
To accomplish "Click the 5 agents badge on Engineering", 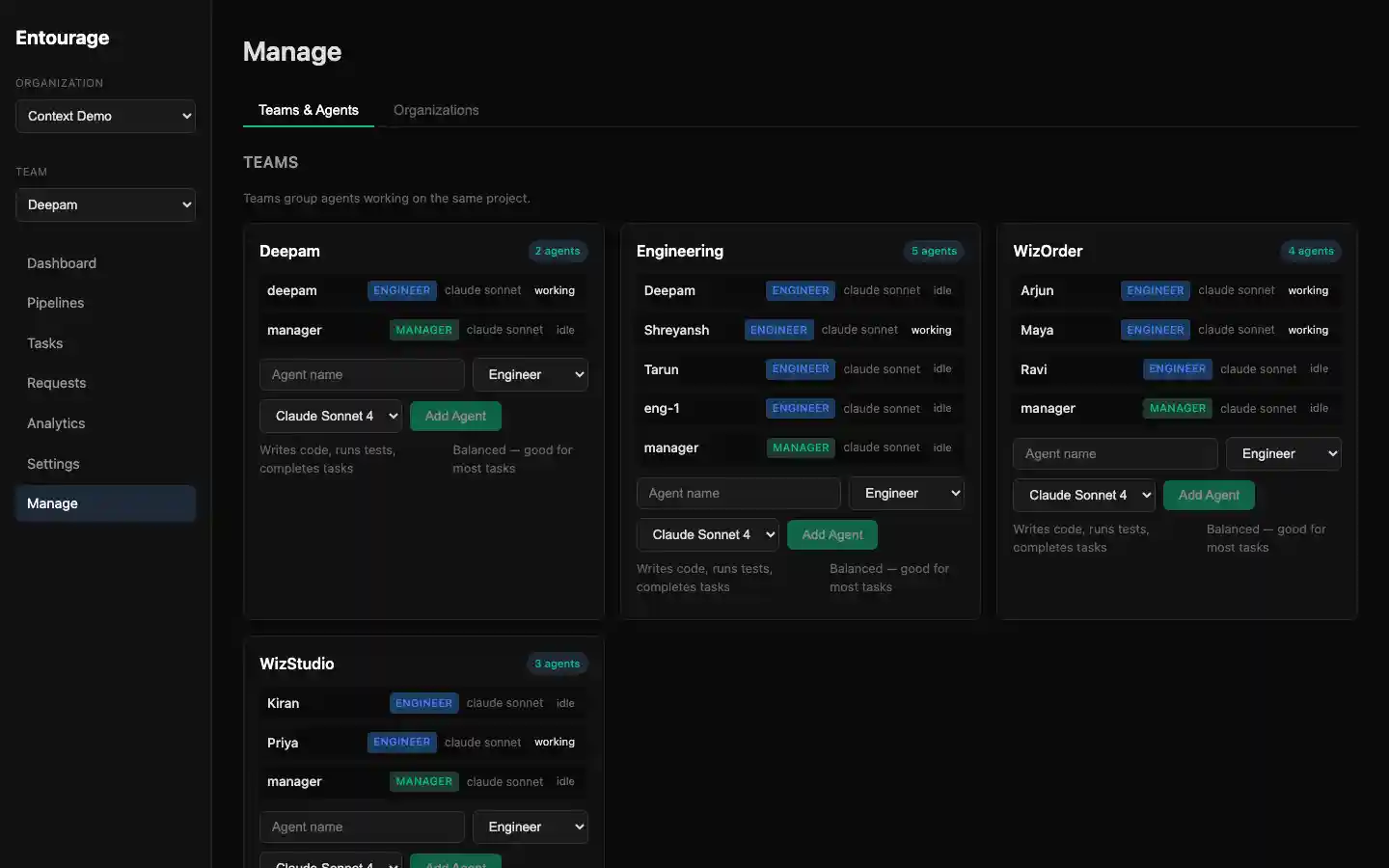I will [x=934, y=251].
